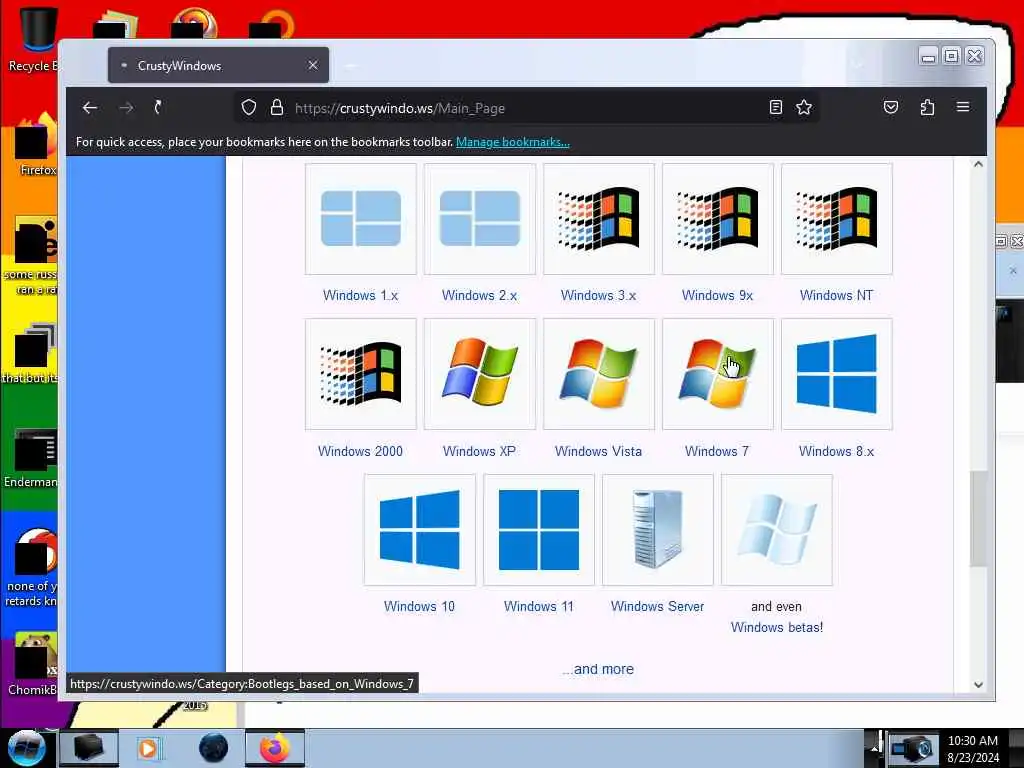
Task: Click the Windows XP logo image
Action: 480,374
